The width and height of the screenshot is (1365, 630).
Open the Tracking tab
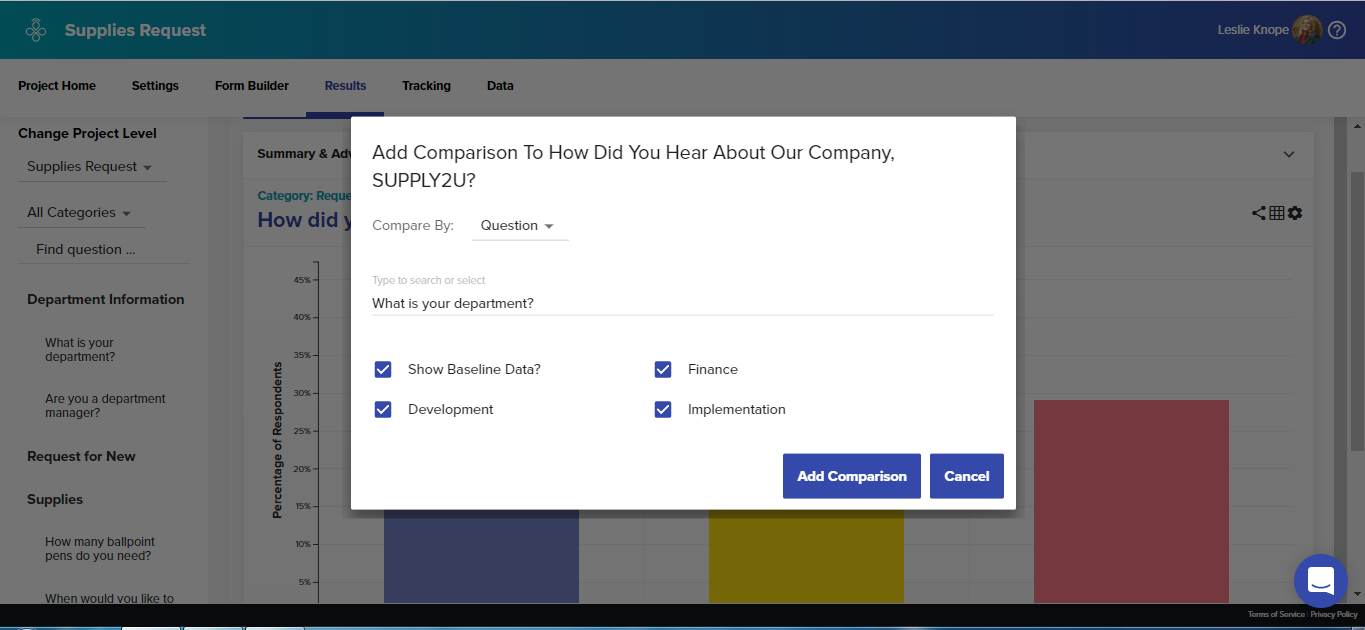(426, 86)
